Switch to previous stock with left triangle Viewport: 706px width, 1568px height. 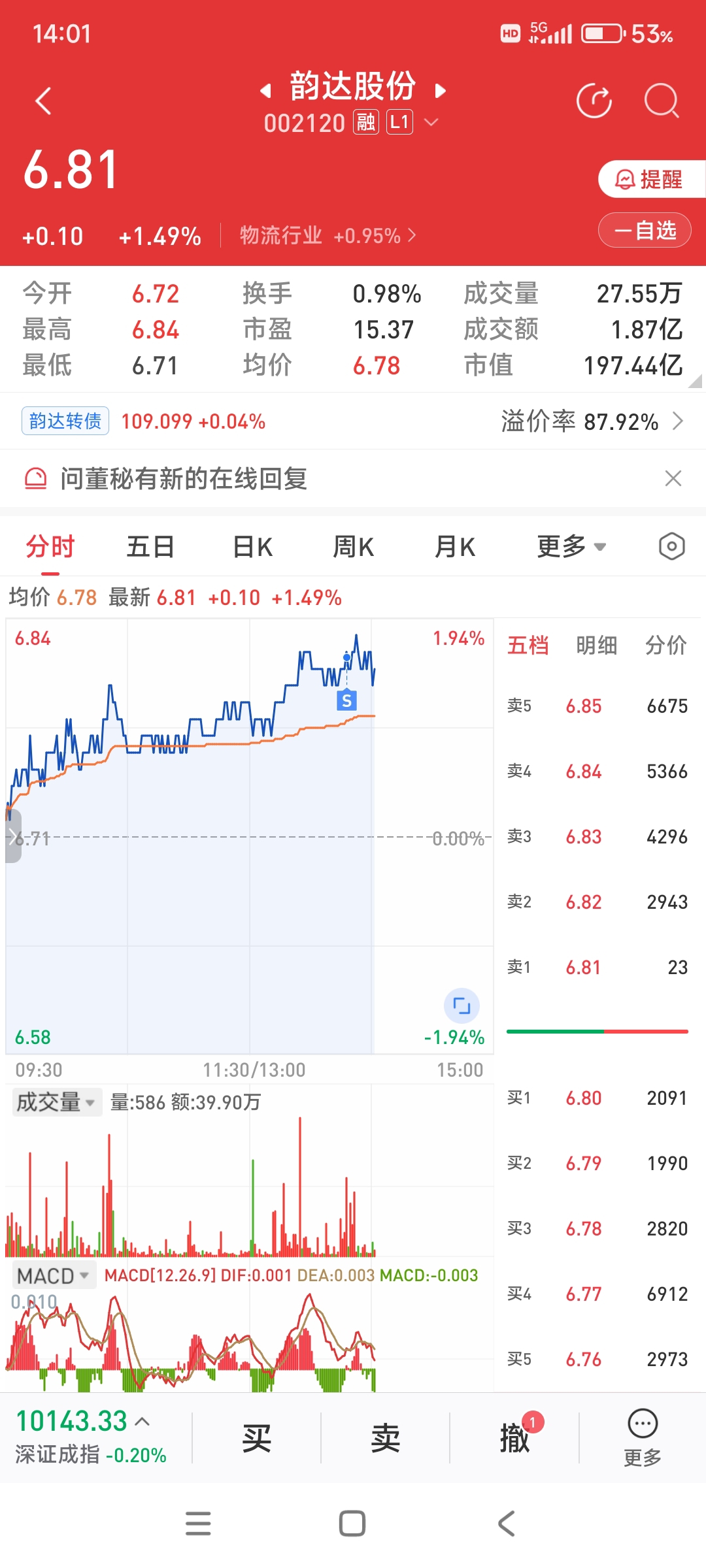pyautogui.click(x=265, y=90)
